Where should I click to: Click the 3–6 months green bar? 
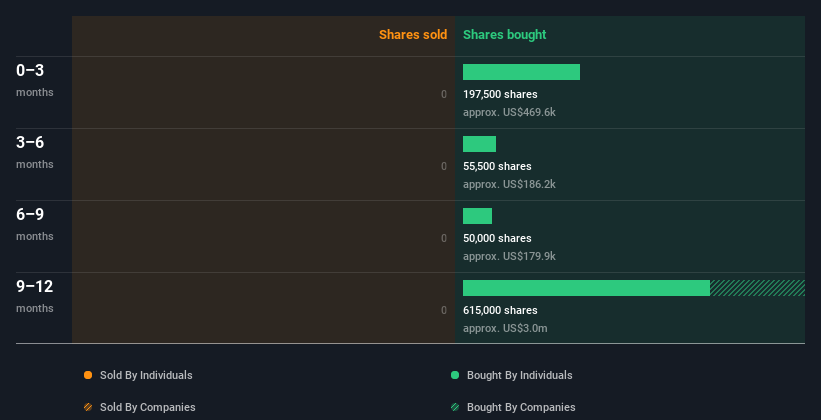tap(479, 144)
